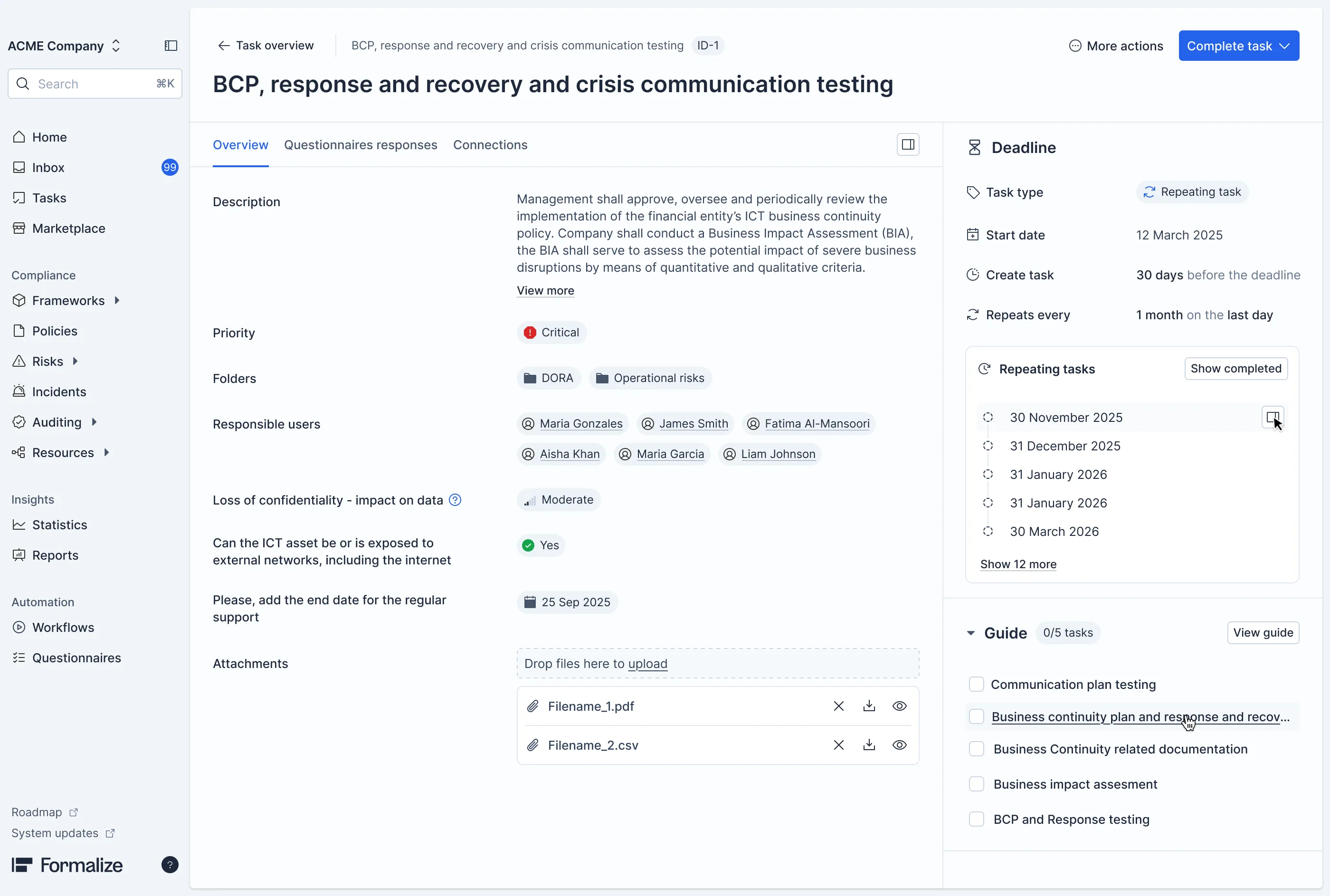Click responsible user Liam Johnson
The height and width of the screenshot is (896, 1330).
[769, 454]
